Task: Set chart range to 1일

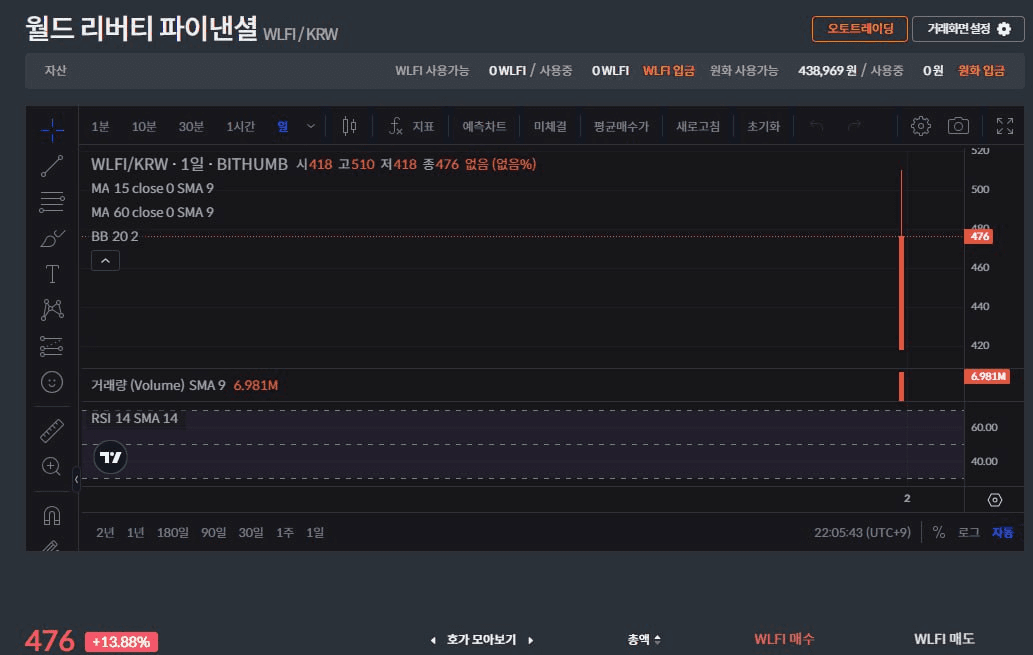Action: coord(315,532)
